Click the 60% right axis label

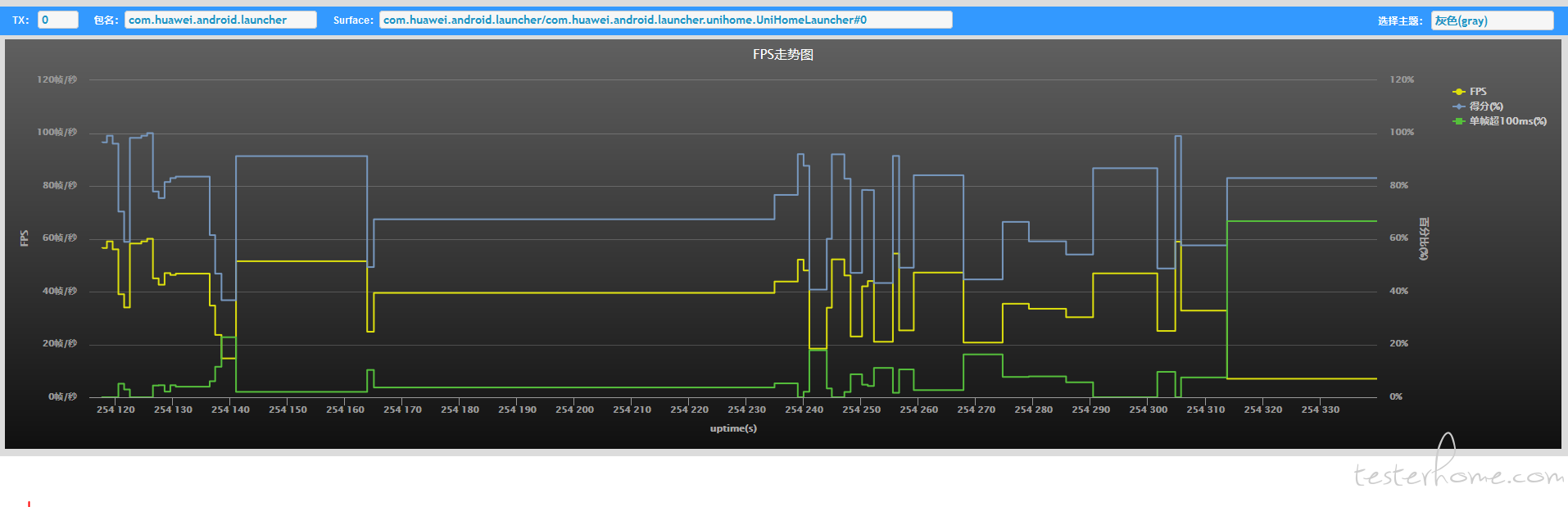point(1399,238)
